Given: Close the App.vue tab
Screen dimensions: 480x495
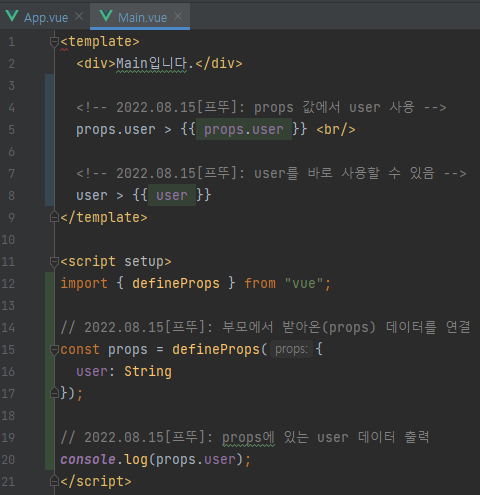Looking at the screenshot, I should click(x=79, y=16).
